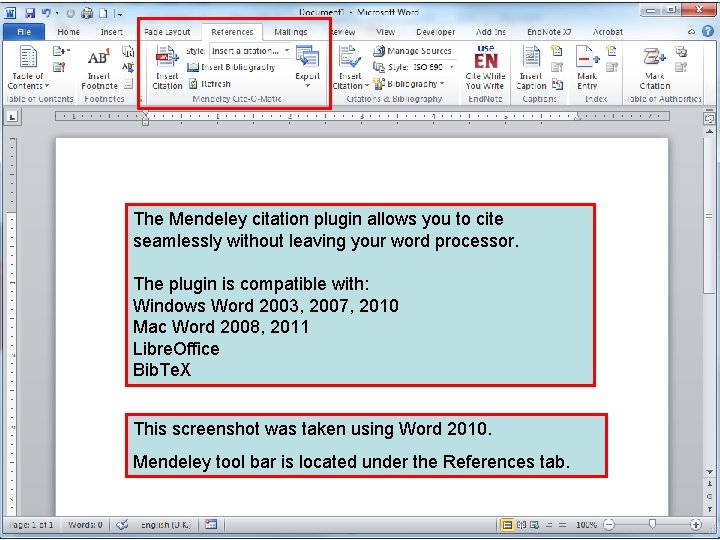This screenshot has width=720, height=540.
Task: Switch to Outline view
Action: tap(549, 524)
